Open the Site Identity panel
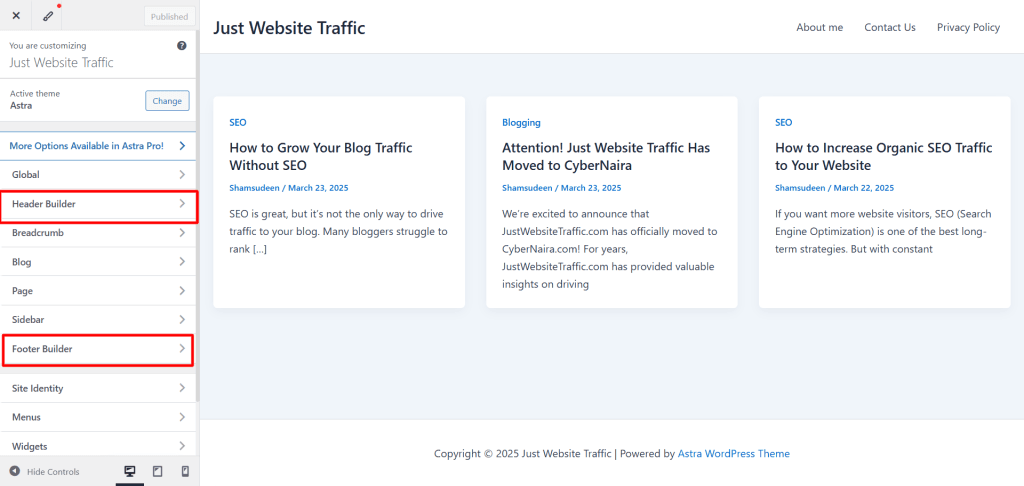This screenshot has width=1024, height=486. tap(98, 388)
